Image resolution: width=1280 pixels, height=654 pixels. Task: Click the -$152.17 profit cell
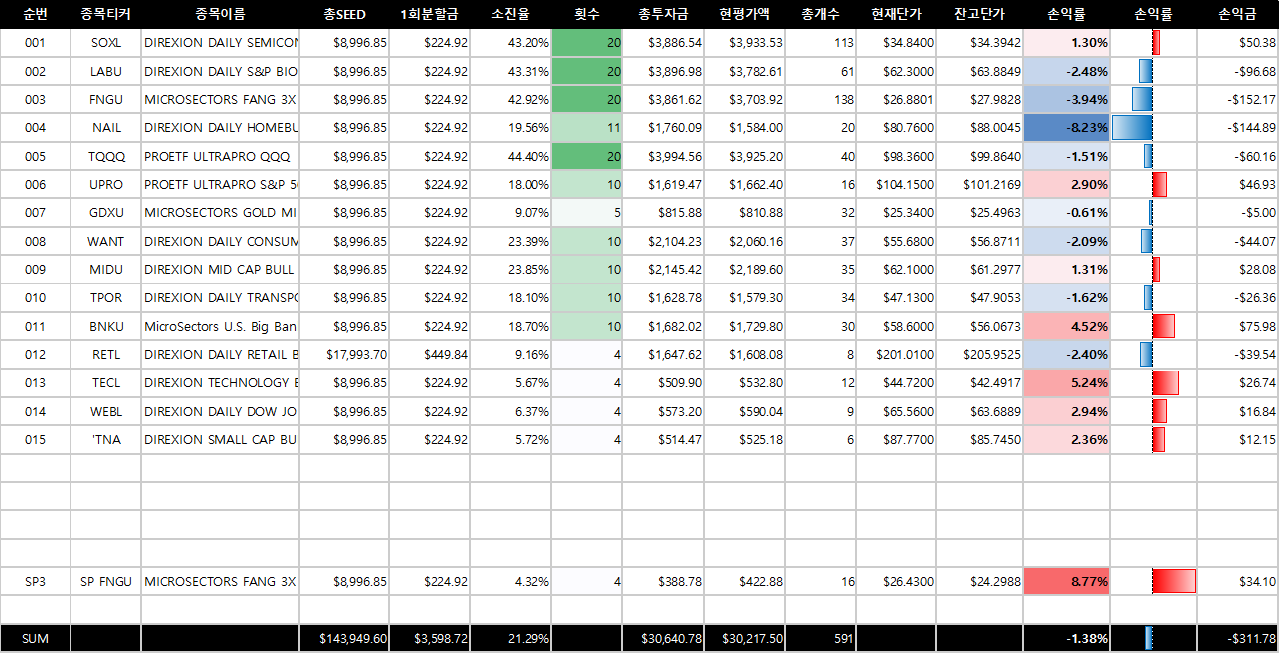pos(1238,100)
